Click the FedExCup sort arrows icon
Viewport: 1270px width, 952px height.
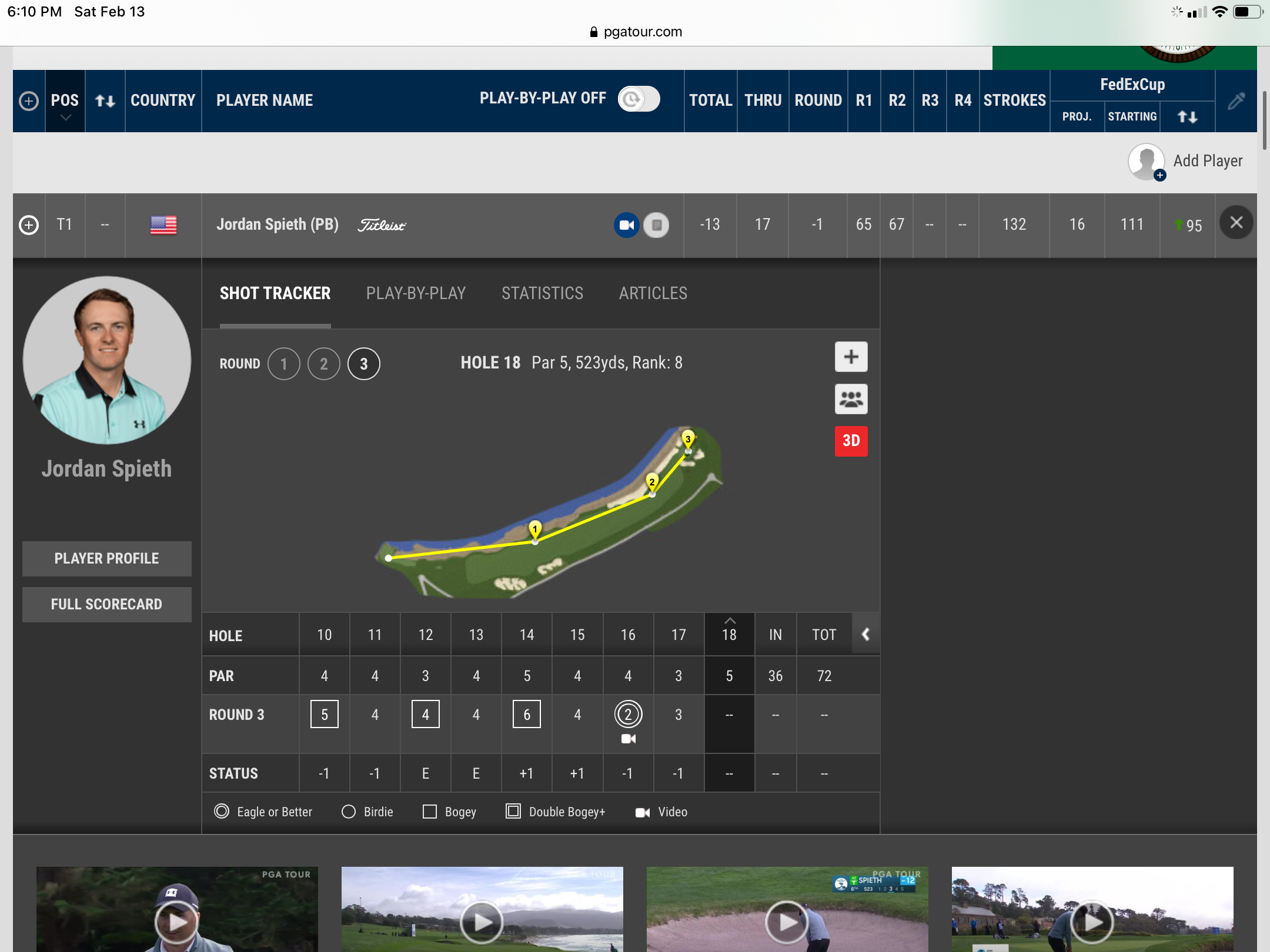[x=1187, y=117]
